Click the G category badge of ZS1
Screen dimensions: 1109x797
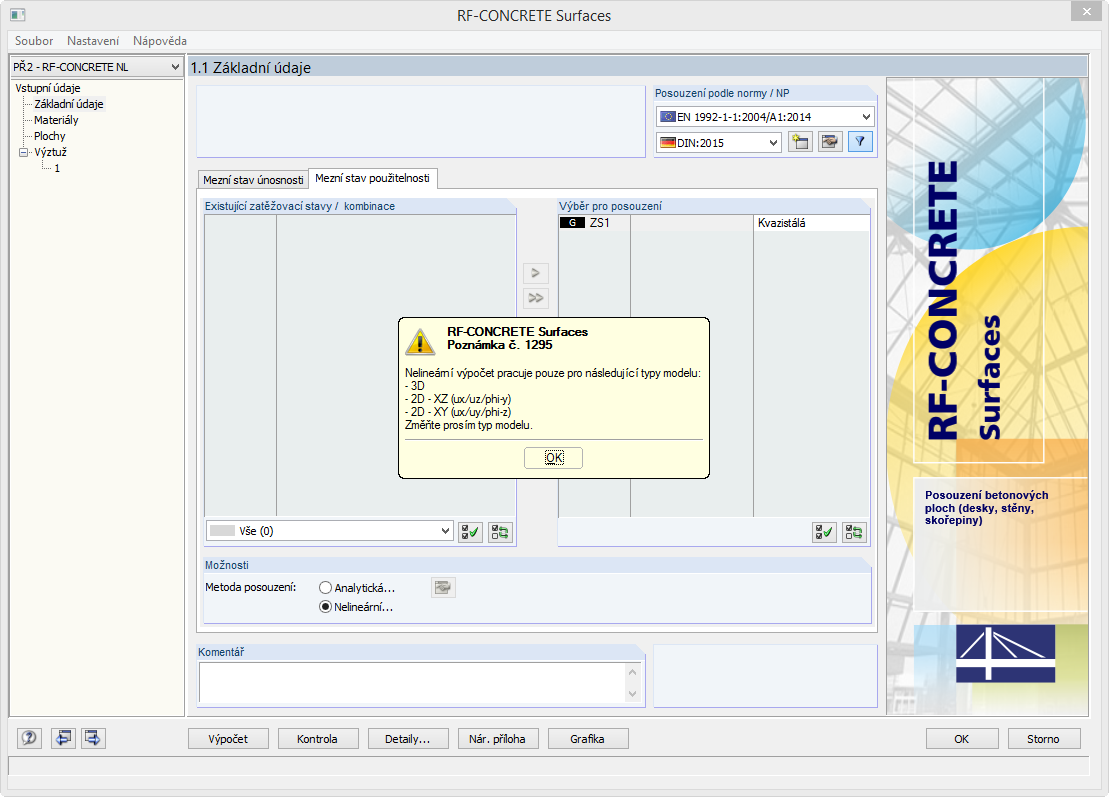click(572, 223)
